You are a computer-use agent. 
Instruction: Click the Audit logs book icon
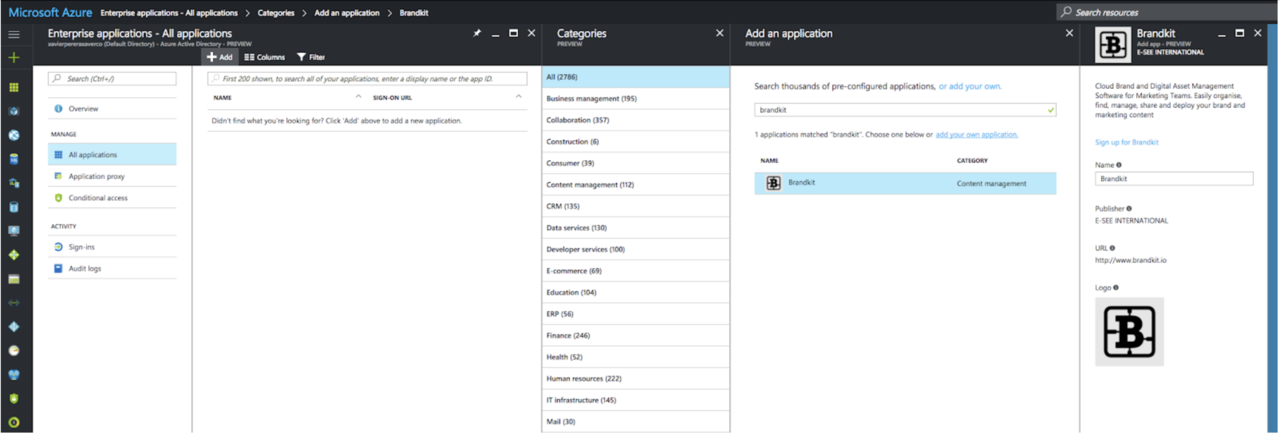(58, 269)
